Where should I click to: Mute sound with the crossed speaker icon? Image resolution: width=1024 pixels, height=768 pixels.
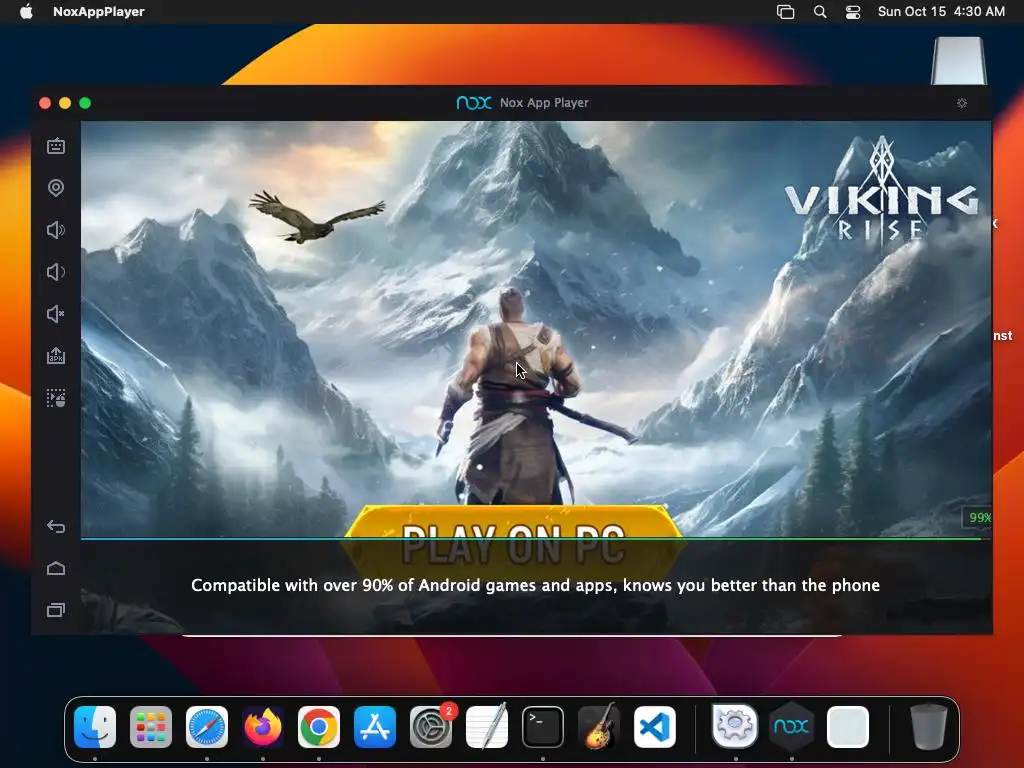[56, 314]
